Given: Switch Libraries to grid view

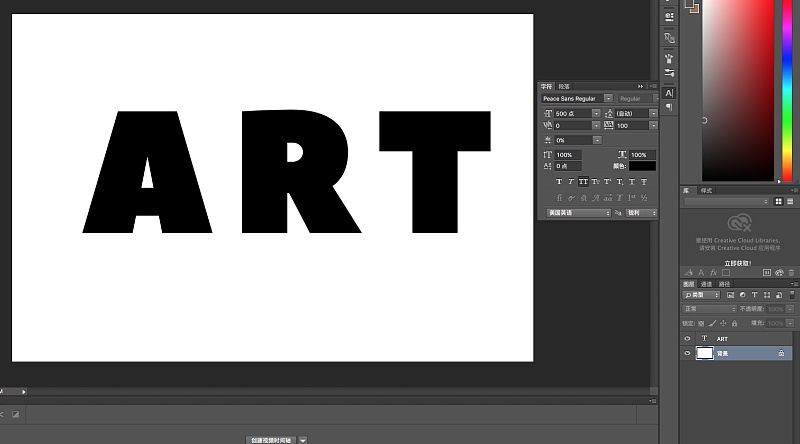Looking at the screenshot, I should click(x=779, y=202).
